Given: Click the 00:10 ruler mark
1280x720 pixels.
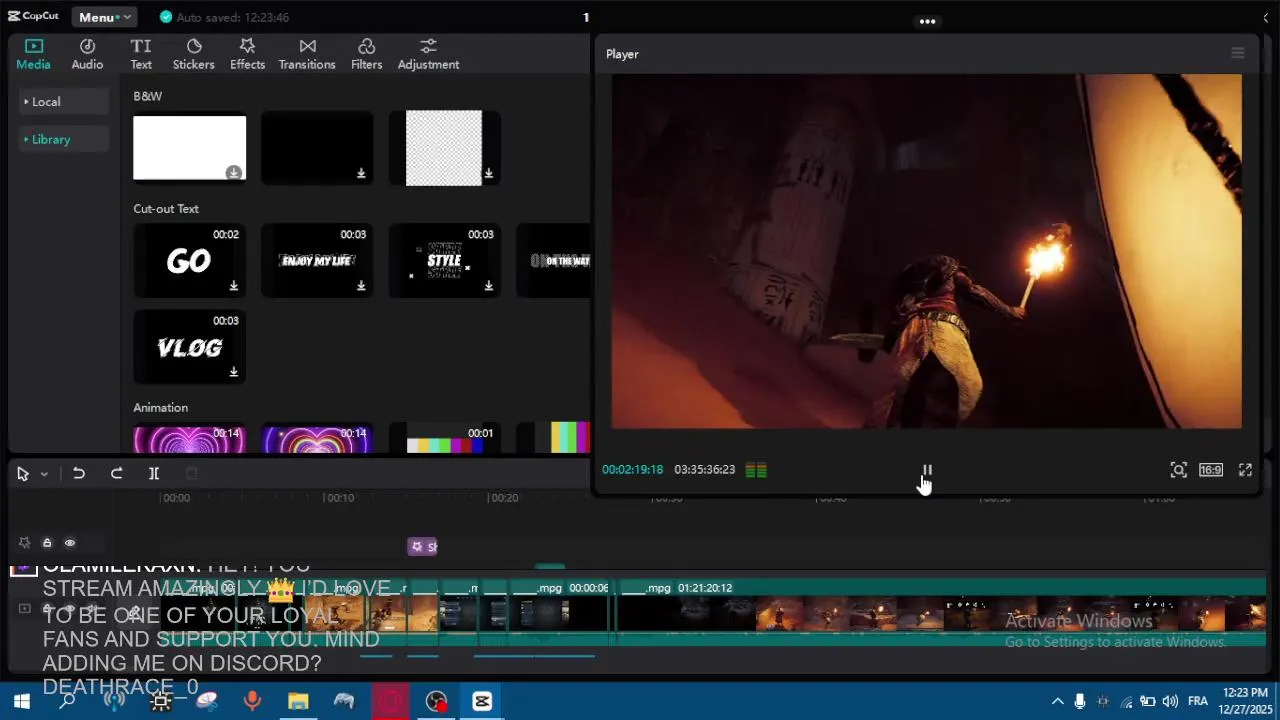Looking at the screenshot, I should (338, 498).
